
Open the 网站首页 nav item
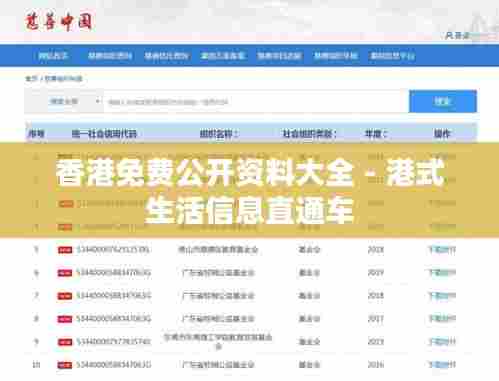click(x=53, y=56)
